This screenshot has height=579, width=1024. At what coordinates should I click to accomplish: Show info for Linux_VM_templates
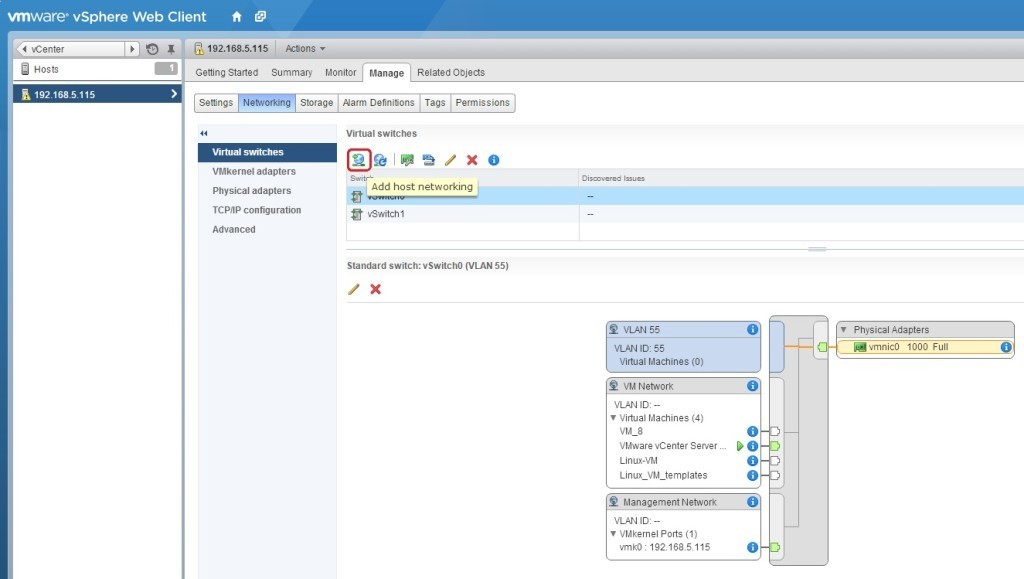pyautogui.click(x=752, y=476)
